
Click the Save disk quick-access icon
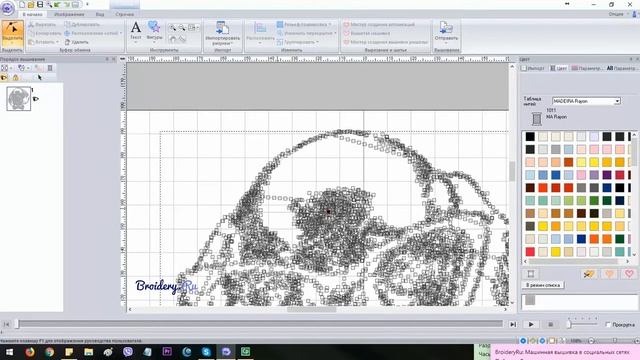[40, 4]
